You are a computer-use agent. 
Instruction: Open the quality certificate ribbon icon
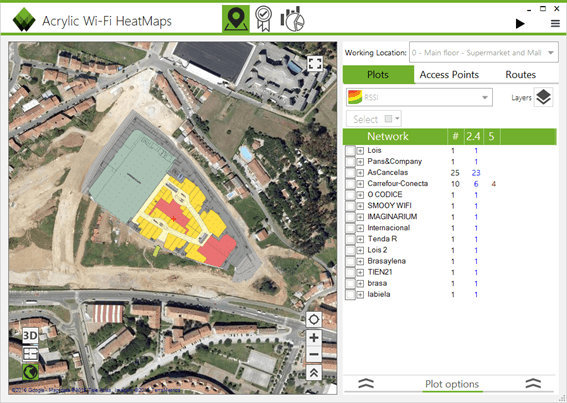click(264, 19)
